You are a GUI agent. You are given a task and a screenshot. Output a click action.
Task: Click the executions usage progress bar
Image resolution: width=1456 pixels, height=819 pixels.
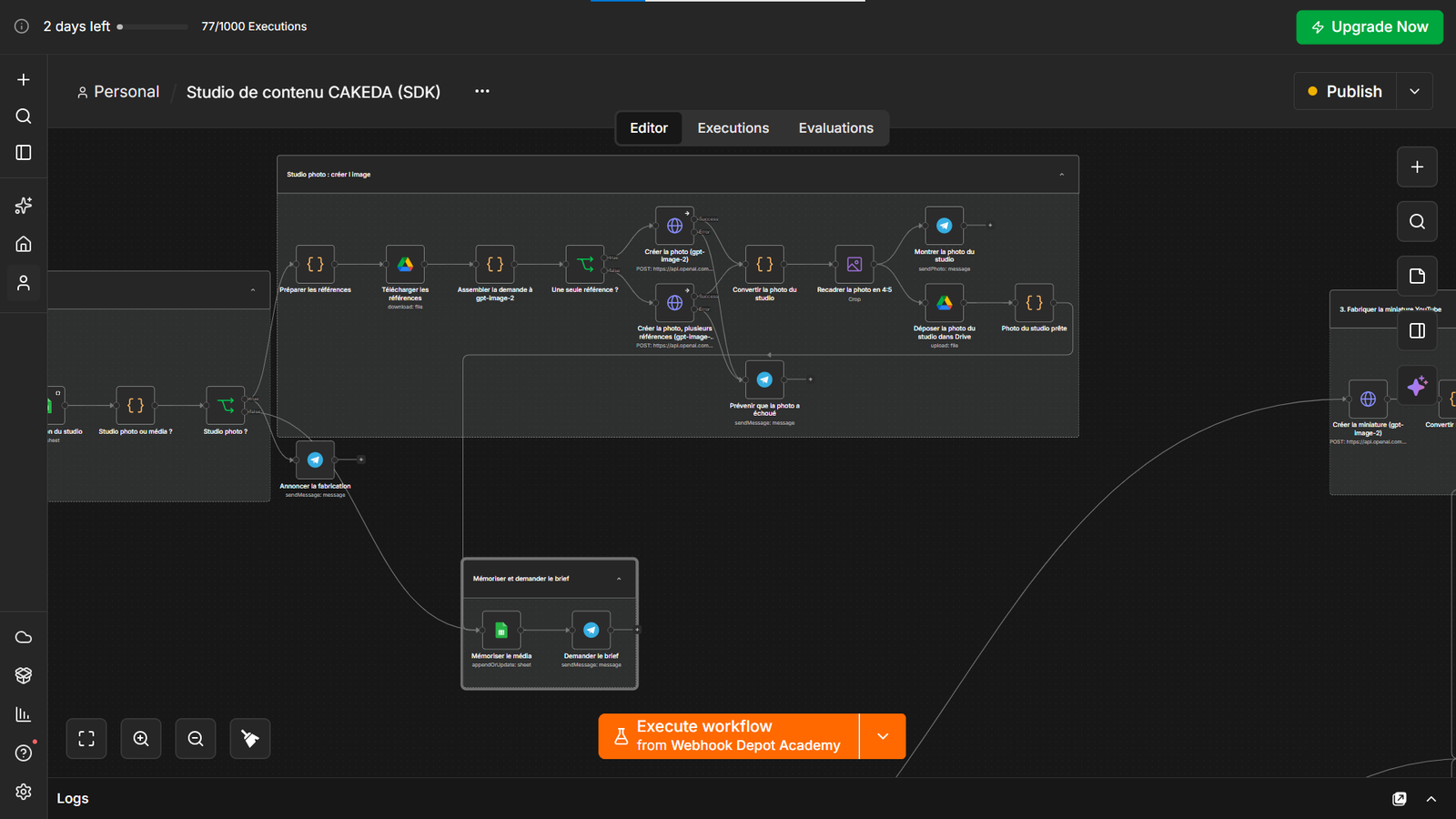tap(153, 26)
